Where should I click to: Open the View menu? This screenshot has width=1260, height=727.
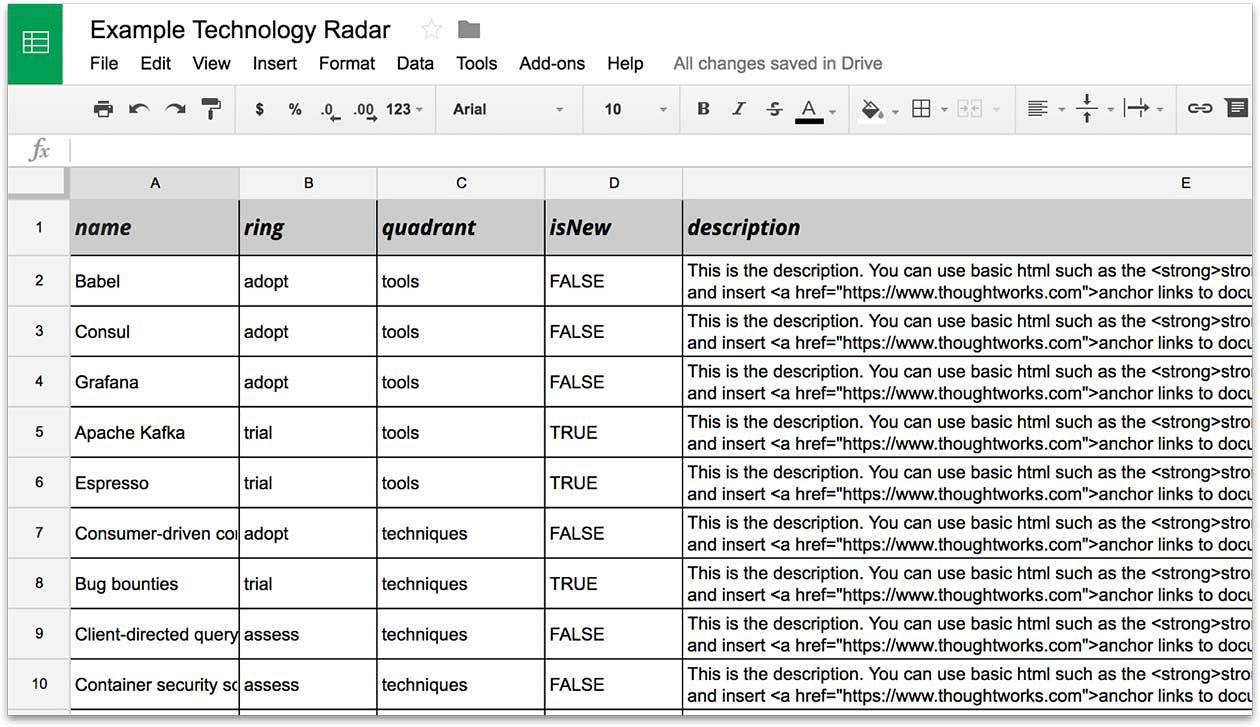pos(211,63)
